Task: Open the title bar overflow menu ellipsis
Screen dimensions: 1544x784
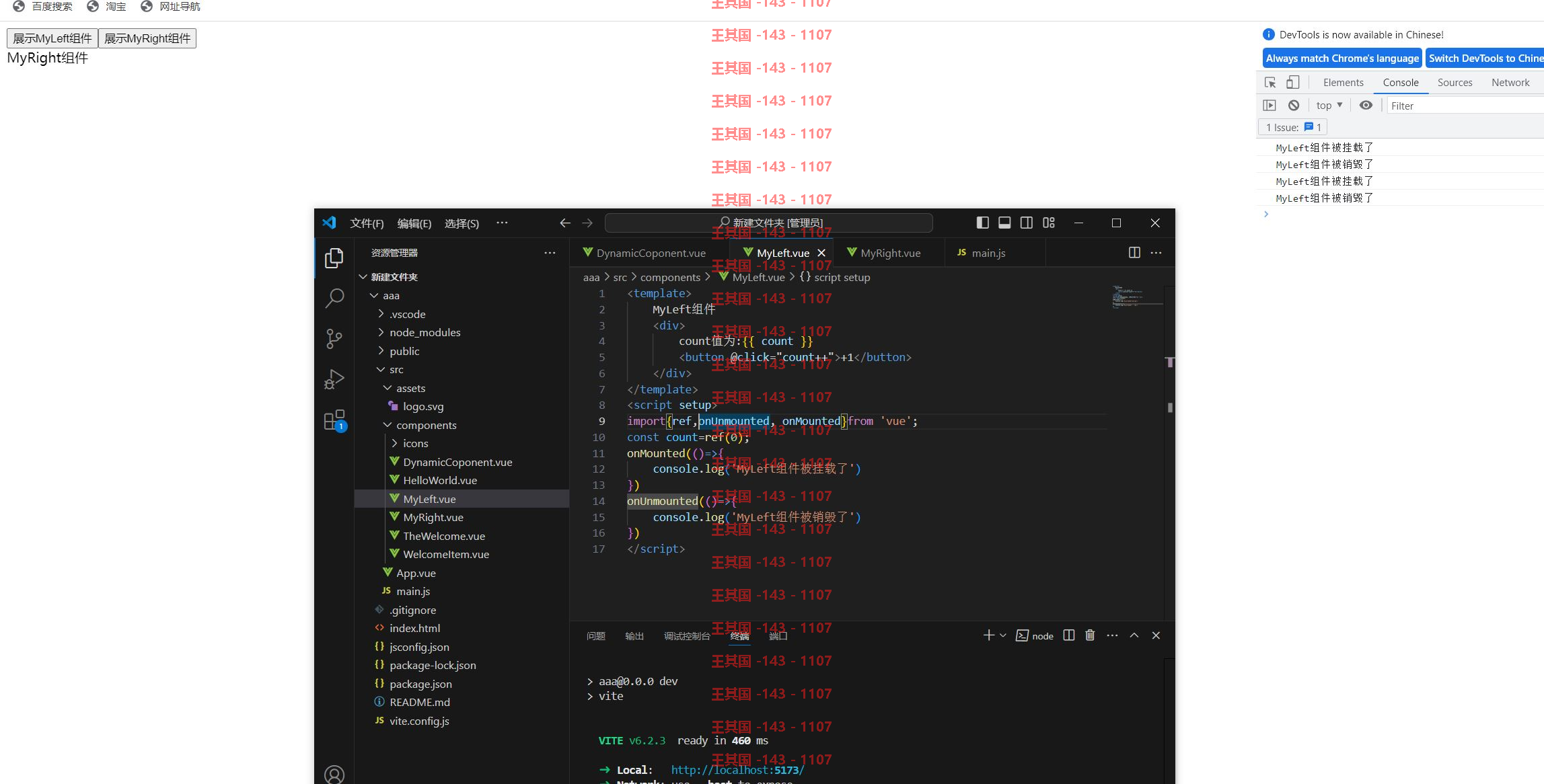Action: click(x=502, y=223)
